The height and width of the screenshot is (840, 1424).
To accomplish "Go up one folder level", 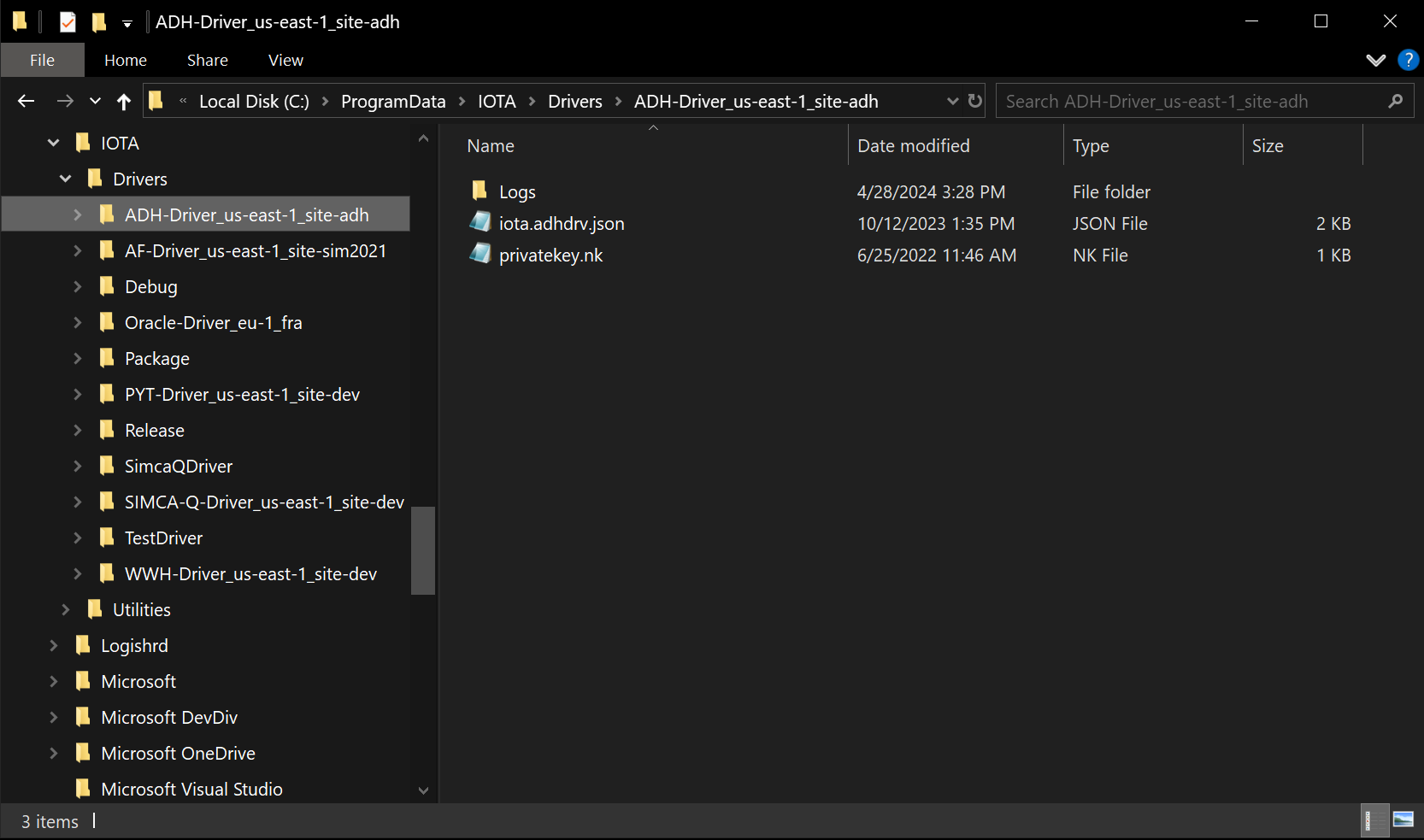I will [x=124, y=102].
